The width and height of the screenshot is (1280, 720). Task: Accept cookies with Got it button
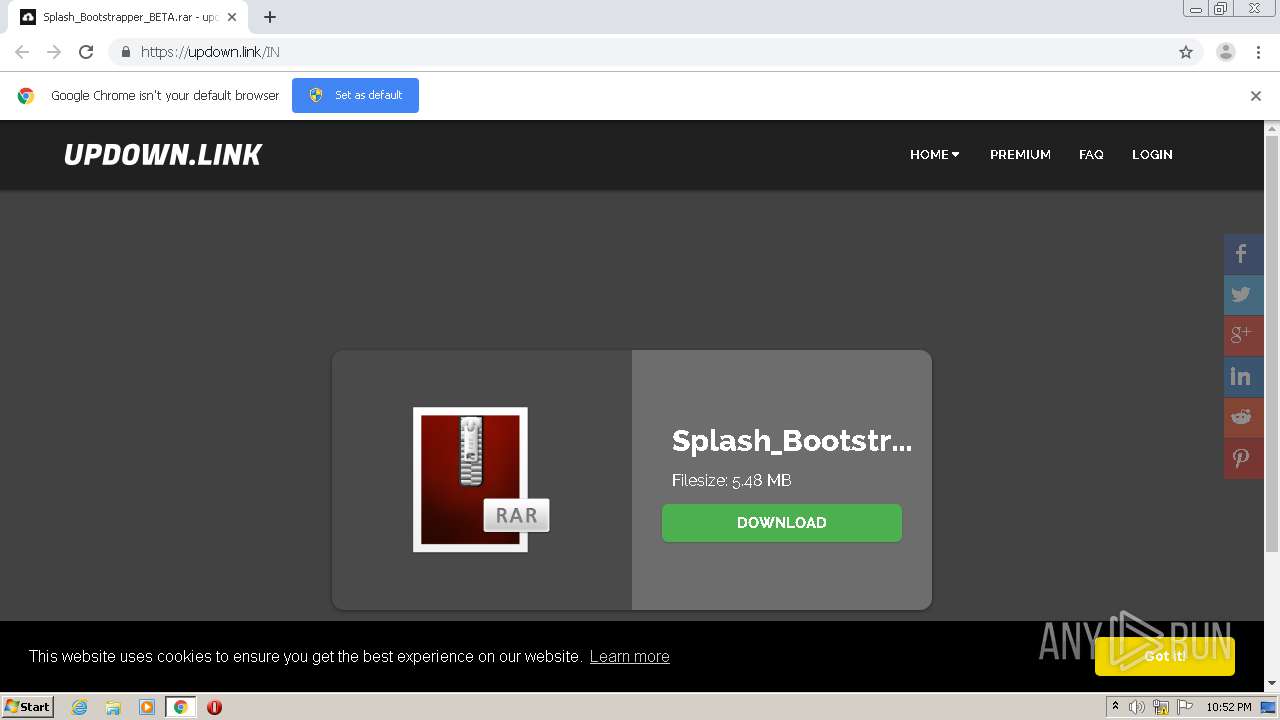click(x=1165, y=656)
